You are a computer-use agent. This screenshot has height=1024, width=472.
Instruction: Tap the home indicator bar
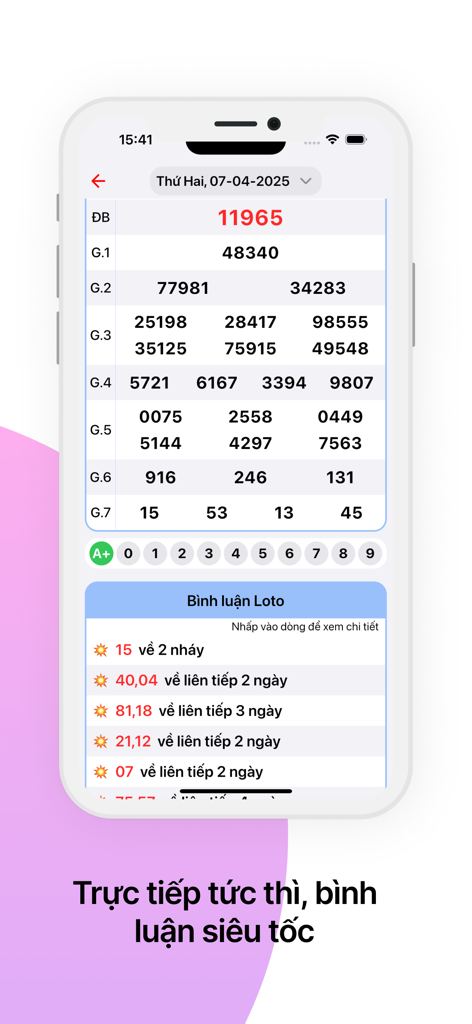pos(236,791)
